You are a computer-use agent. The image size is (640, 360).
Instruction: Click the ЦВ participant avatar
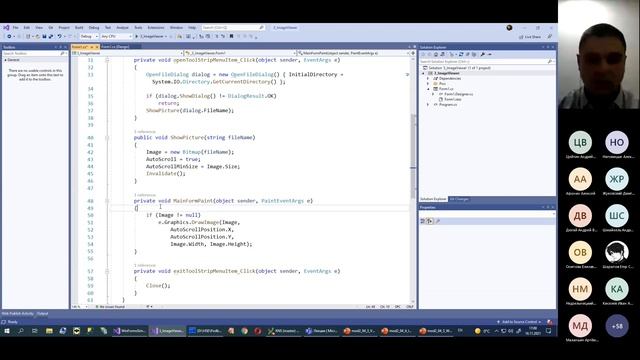point(580,142)
